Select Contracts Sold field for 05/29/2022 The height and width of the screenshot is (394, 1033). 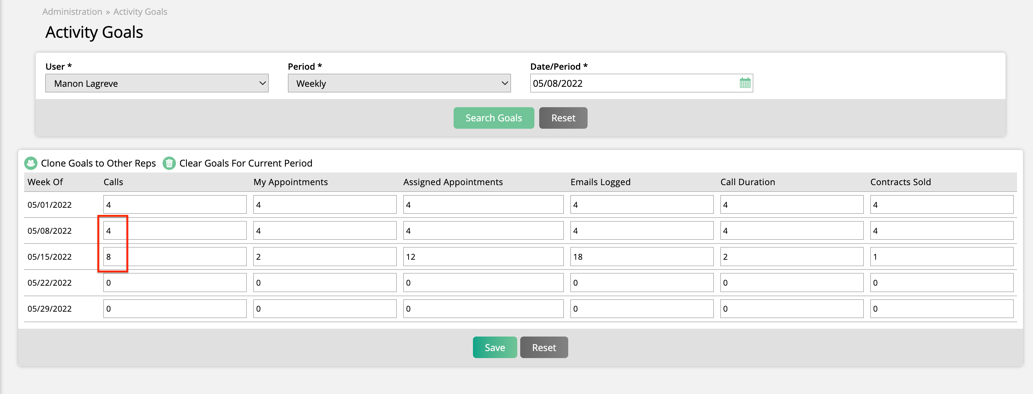pos(941,308)
